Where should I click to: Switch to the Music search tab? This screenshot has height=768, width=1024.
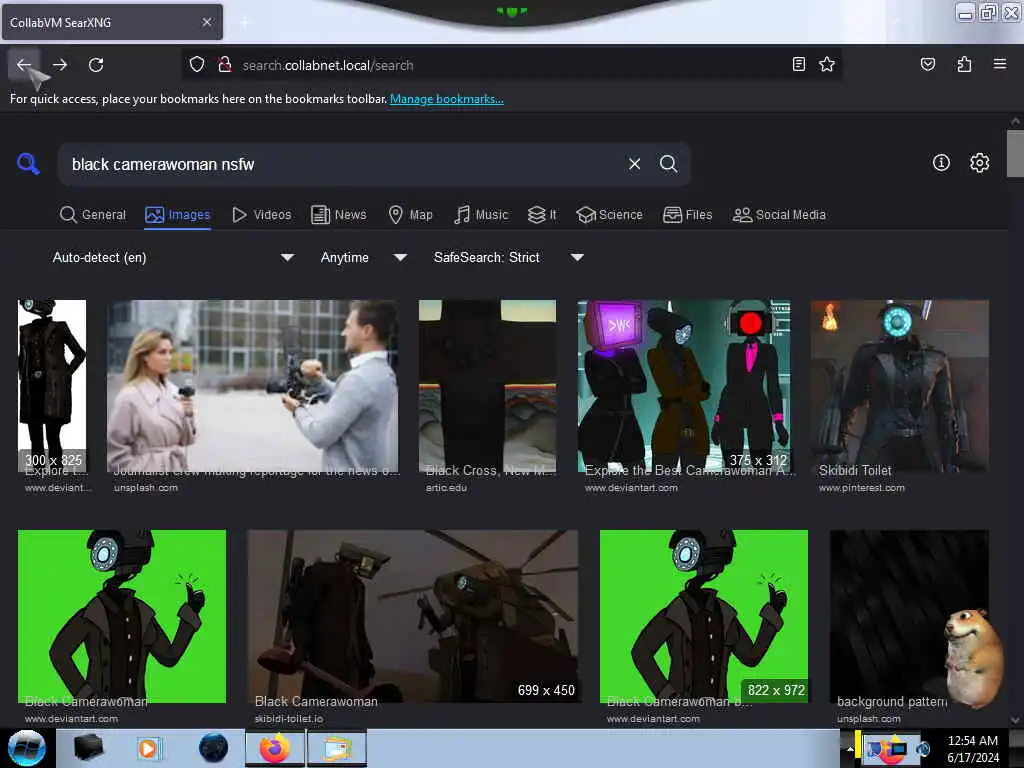point(481,215)
